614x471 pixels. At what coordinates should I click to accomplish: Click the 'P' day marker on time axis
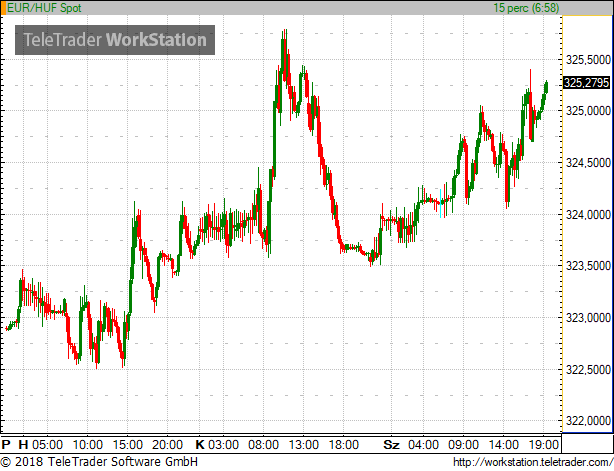tap(6, 445)
